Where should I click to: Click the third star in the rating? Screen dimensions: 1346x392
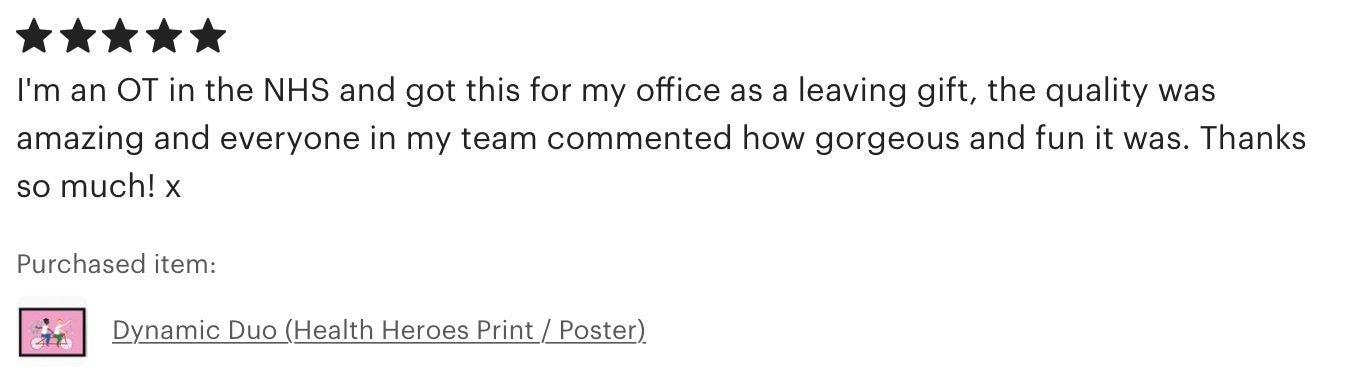point(121,37)
